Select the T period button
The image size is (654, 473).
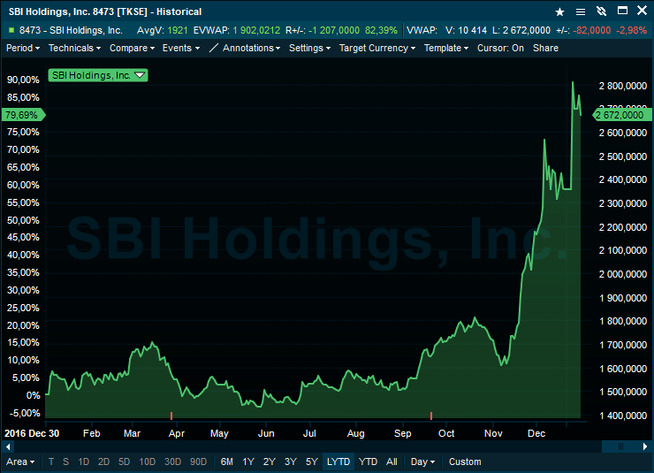[x=51, y=462]
